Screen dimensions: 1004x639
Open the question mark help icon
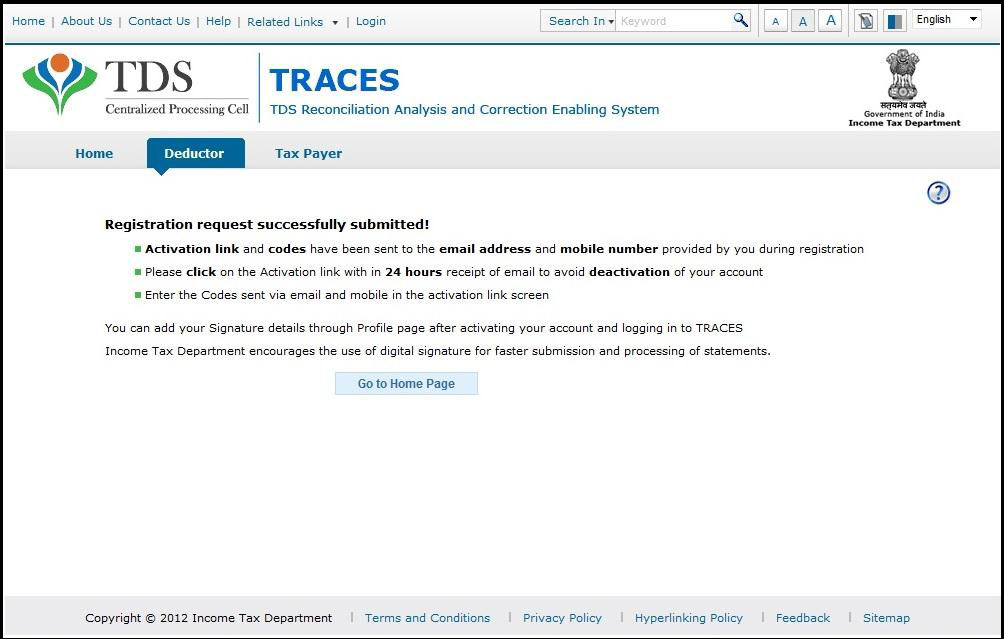pyautogui.click(x=938, y=193)
